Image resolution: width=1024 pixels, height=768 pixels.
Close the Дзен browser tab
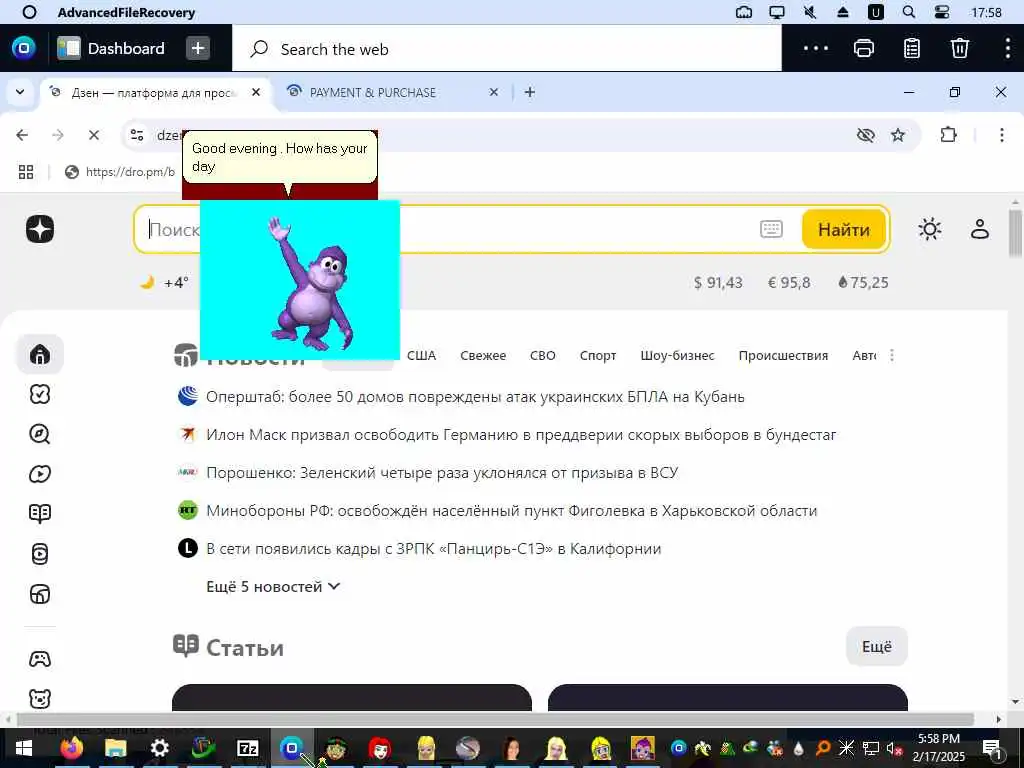[256, 93]
